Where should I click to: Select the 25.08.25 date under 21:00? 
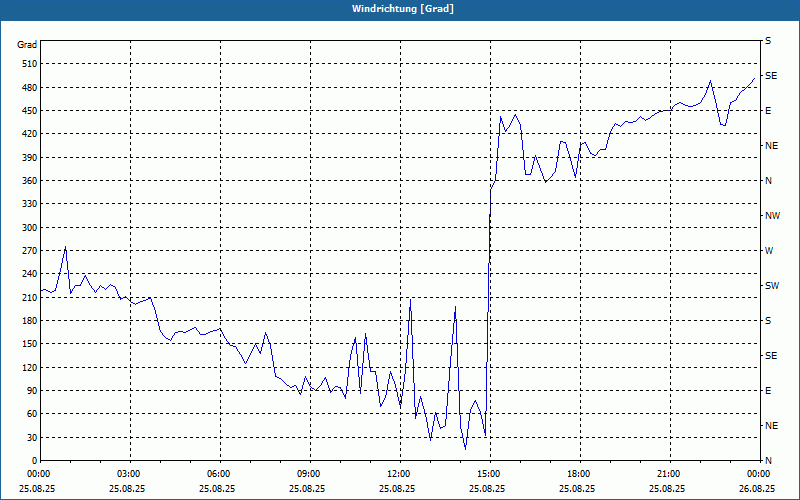pyautogui.click(x=667, y=488)
